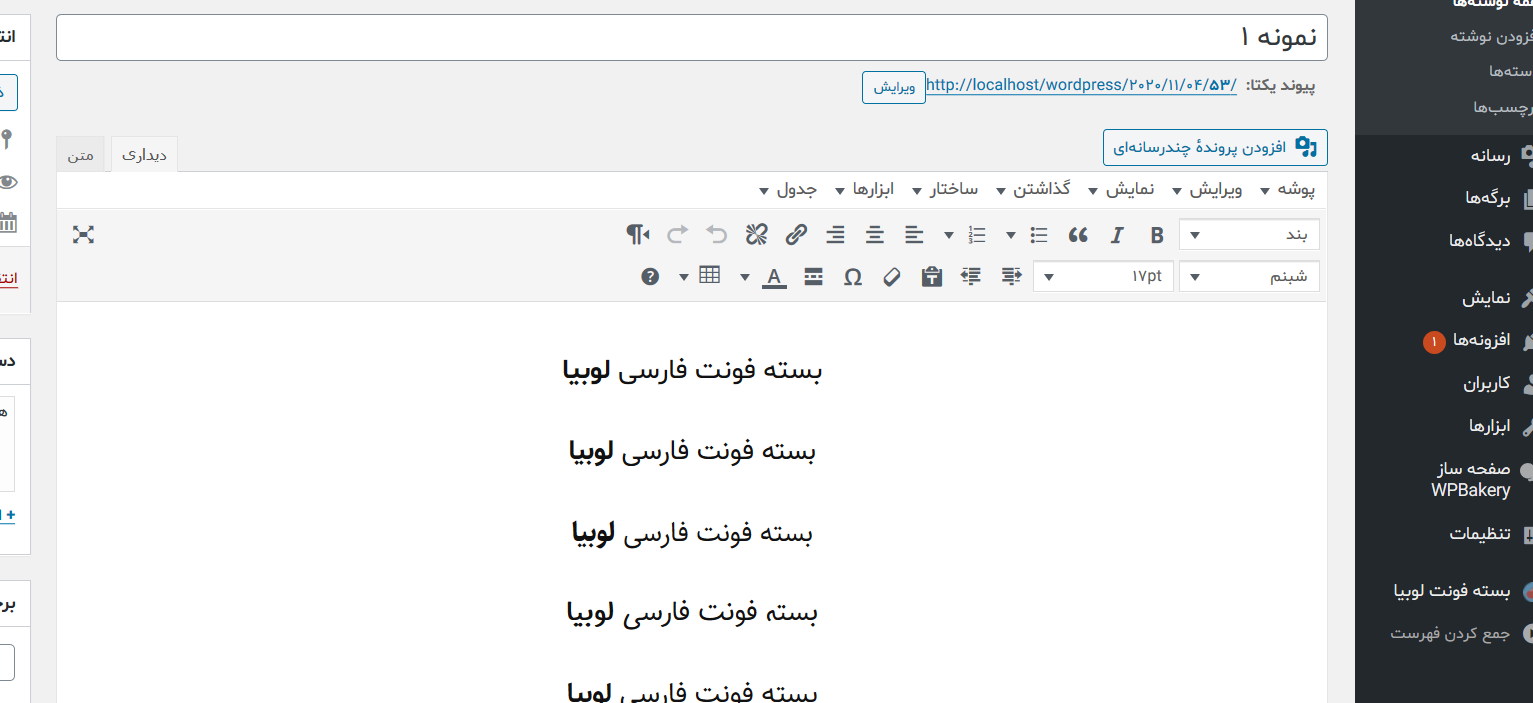Apply italic formatting with the I icon
Screen dimensions: 1533x703
coord(1117,235)
